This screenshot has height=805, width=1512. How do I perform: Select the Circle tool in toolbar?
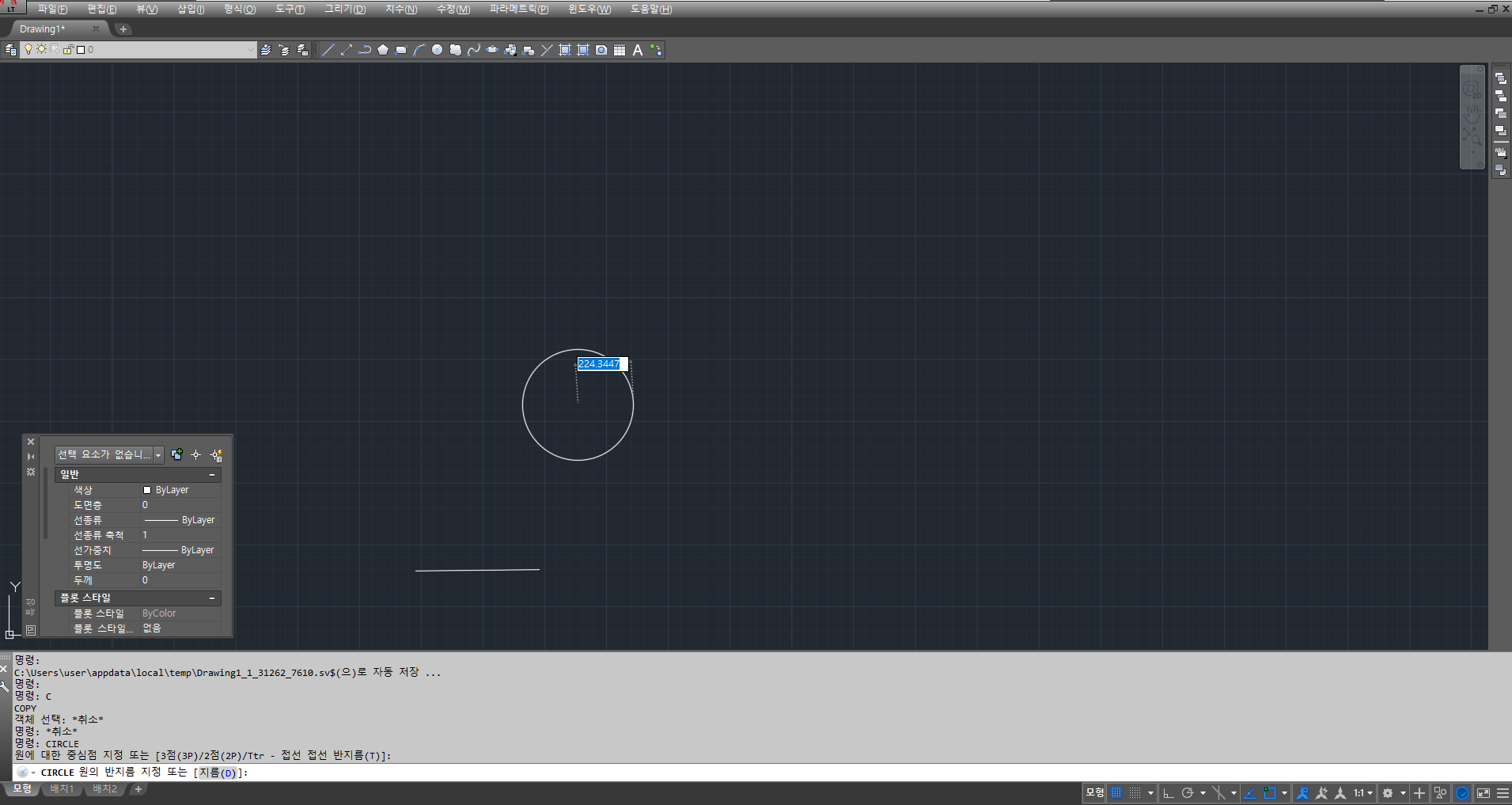tap(438, 50)
